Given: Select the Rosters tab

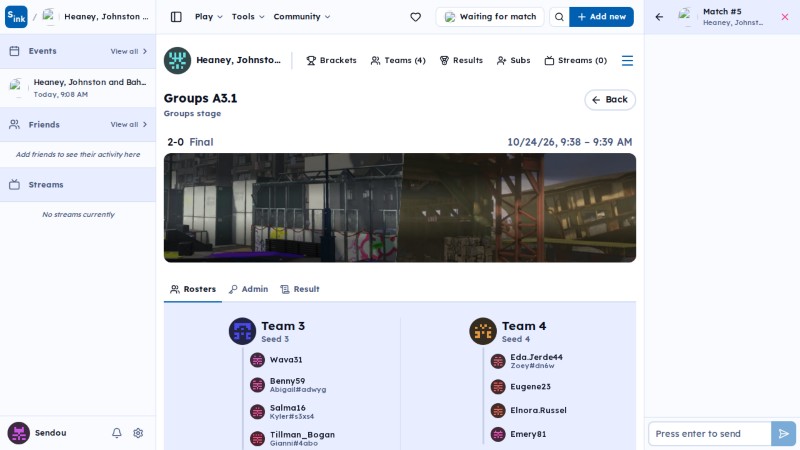Looking at the screenshot, I should tap(193, 289).
